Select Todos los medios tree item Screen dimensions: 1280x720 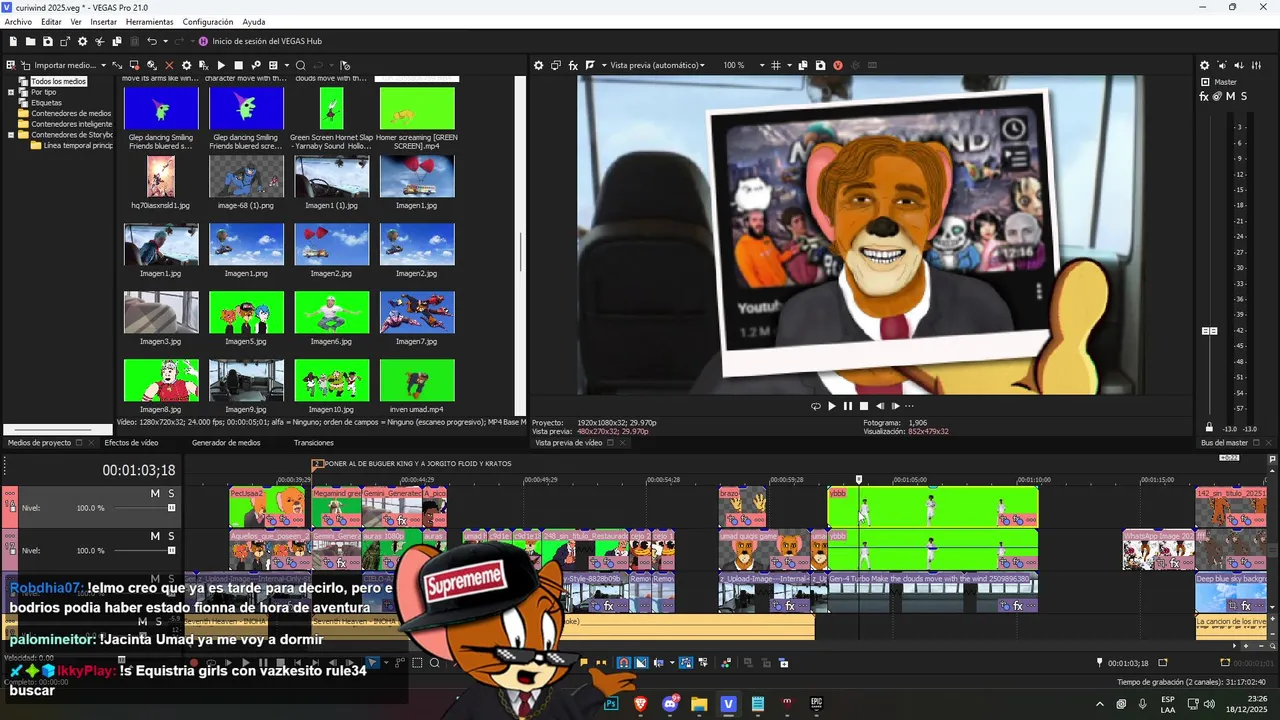(x=58, y=81)
